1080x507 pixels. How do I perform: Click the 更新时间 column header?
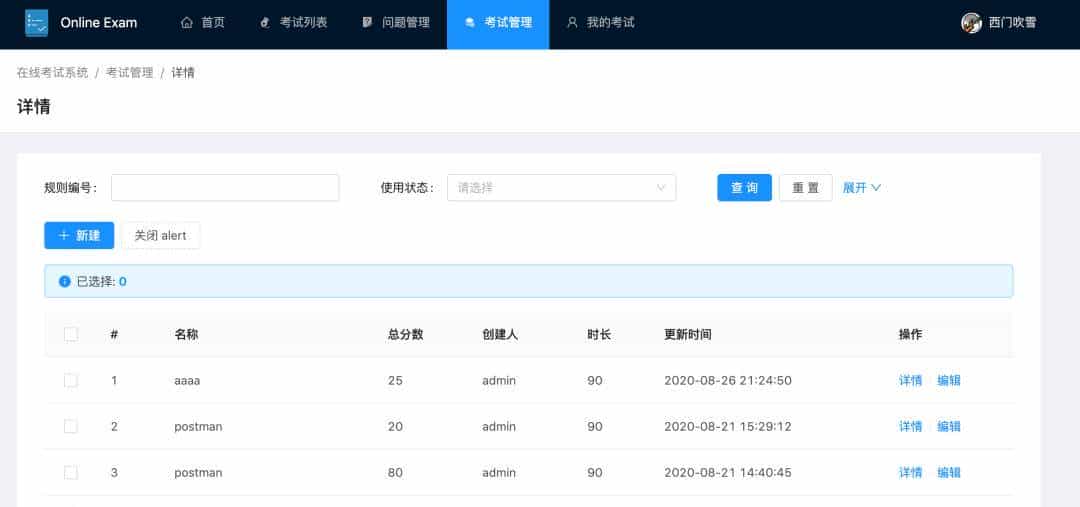[687, 334]
